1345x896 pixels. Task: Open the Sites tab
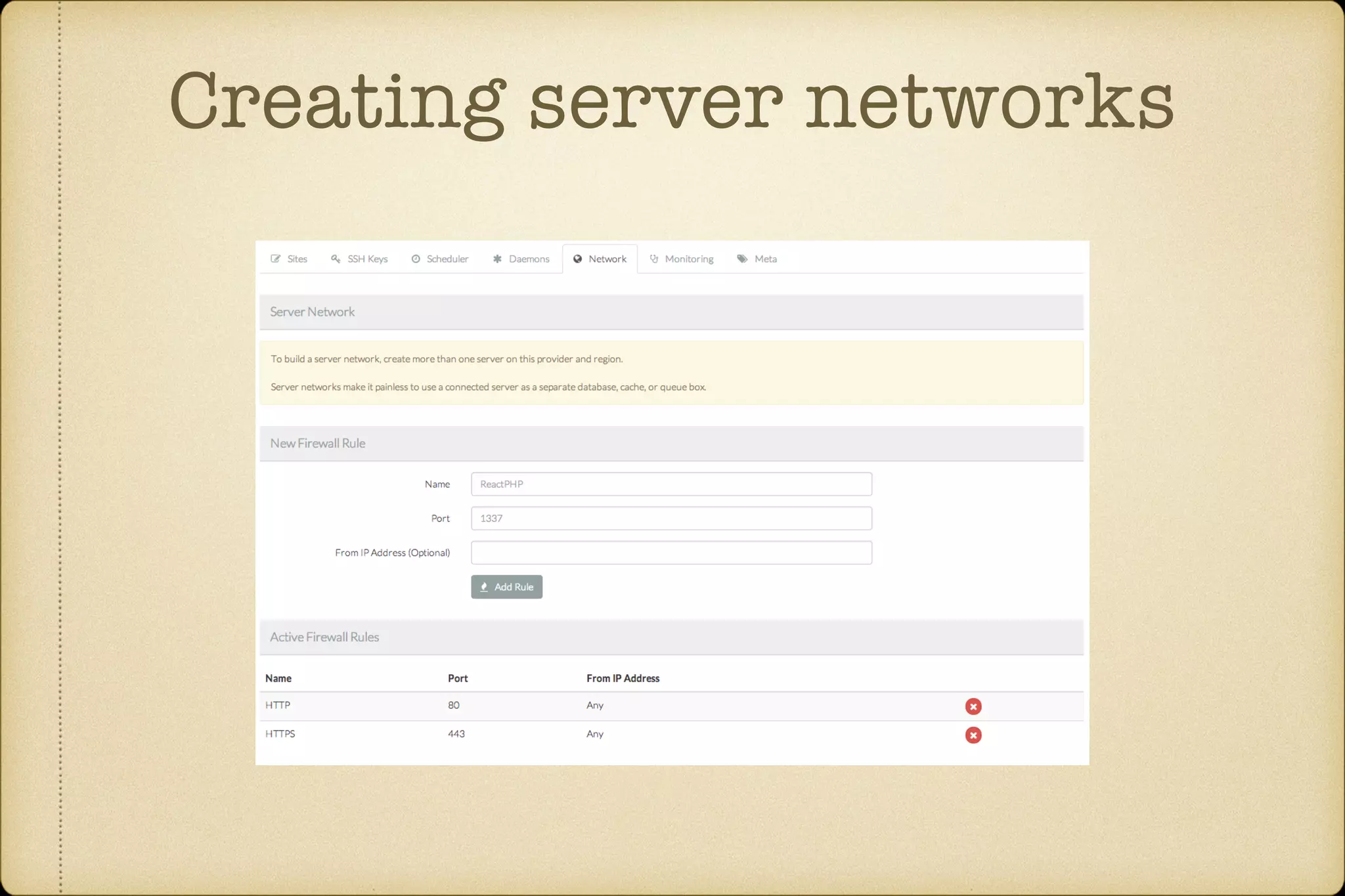point(289,259)
